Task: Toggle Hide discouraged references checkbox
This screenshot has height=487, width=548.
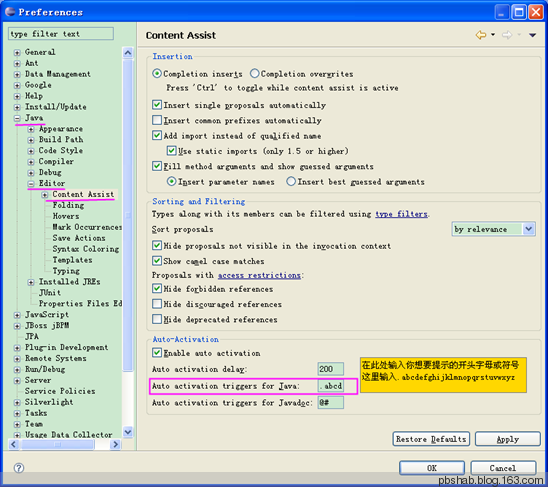Action: pyautogui.click(x=157, y=304)
